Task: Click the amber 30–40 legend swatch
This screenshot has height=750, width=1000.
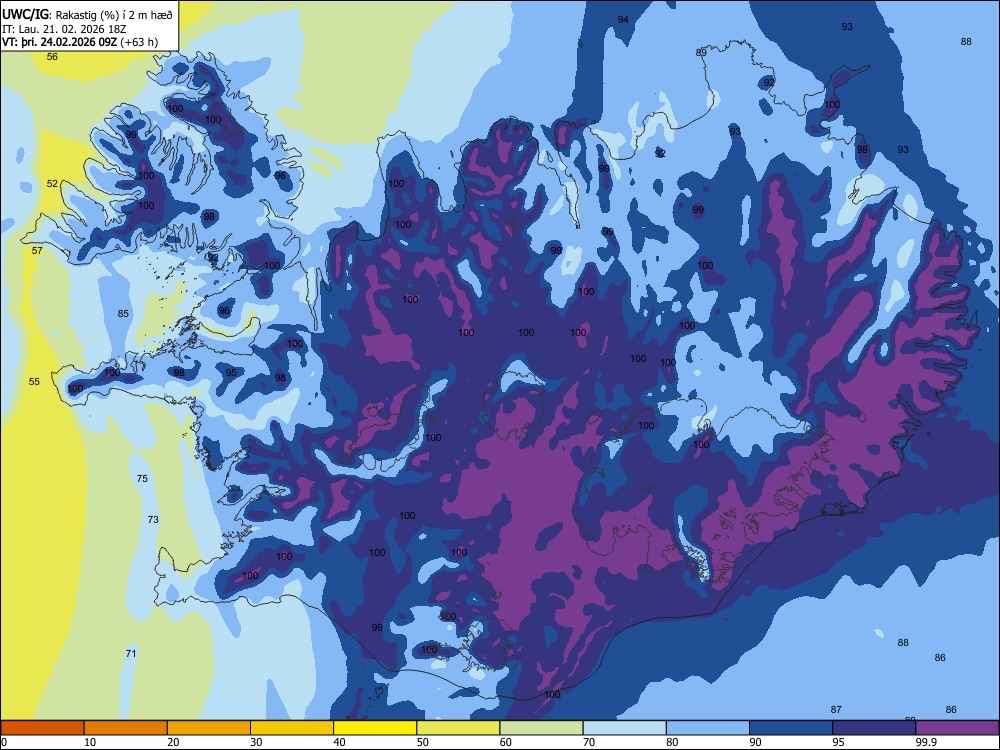Action: click(x=292, y=728)
